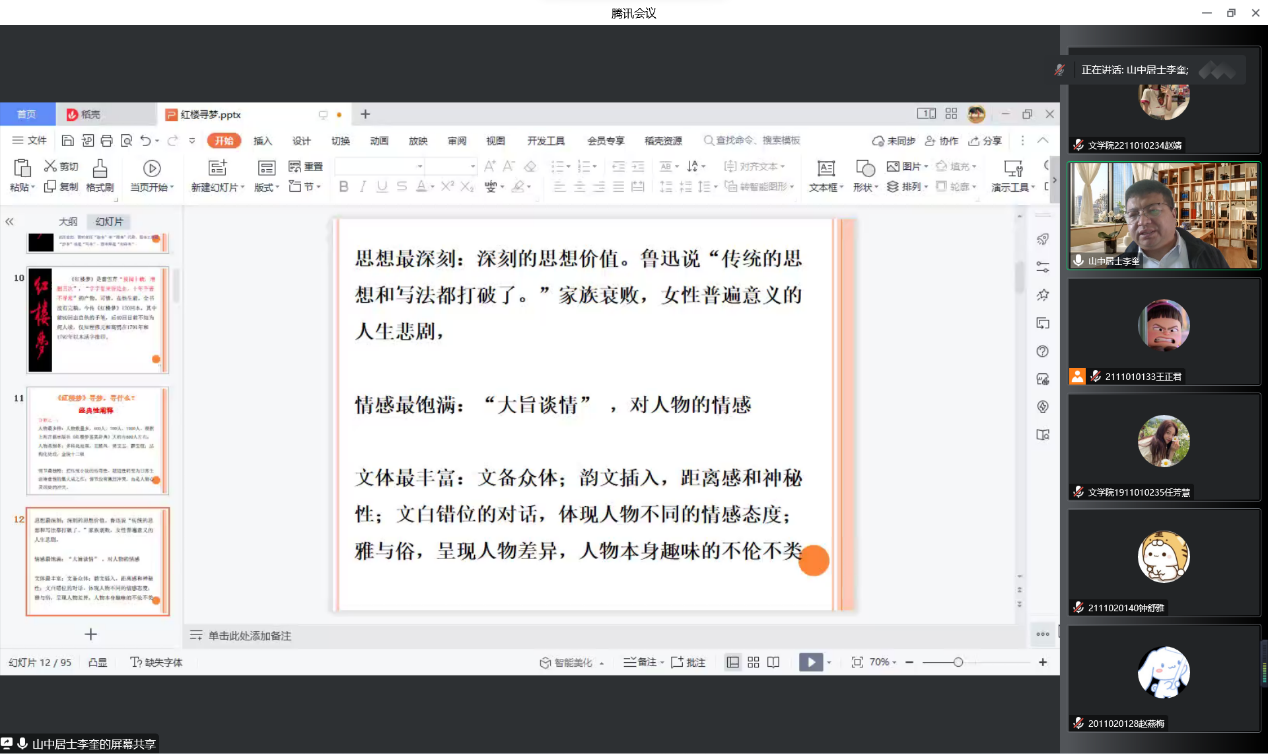Insert a text box with 文本框 icon
1268x754 pixels.
826,168
